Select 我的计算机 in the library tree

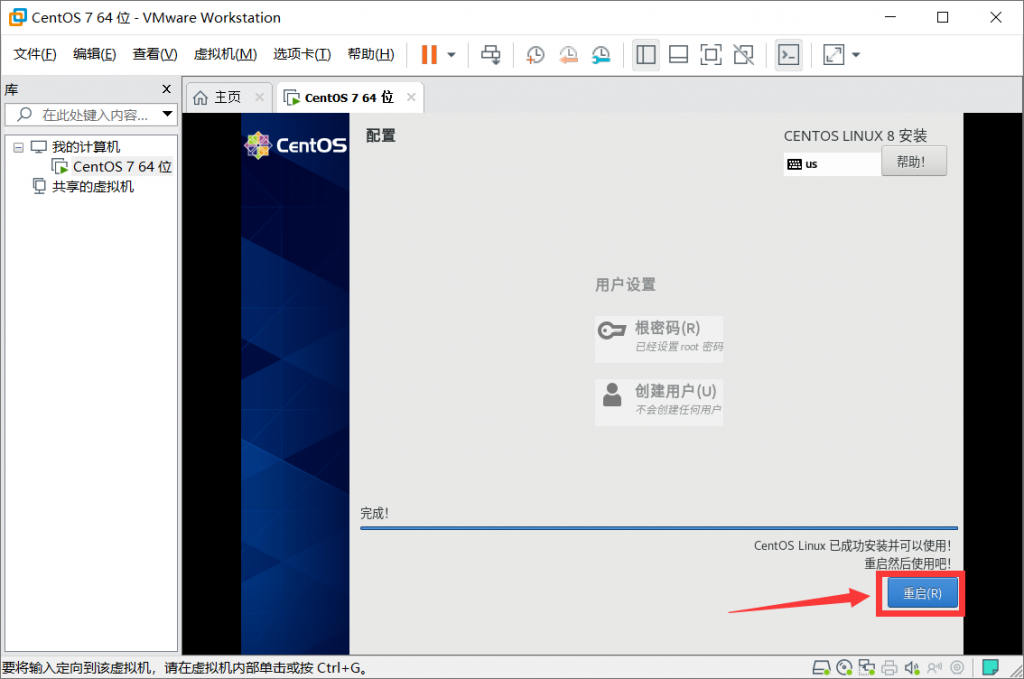coord(86,147)
